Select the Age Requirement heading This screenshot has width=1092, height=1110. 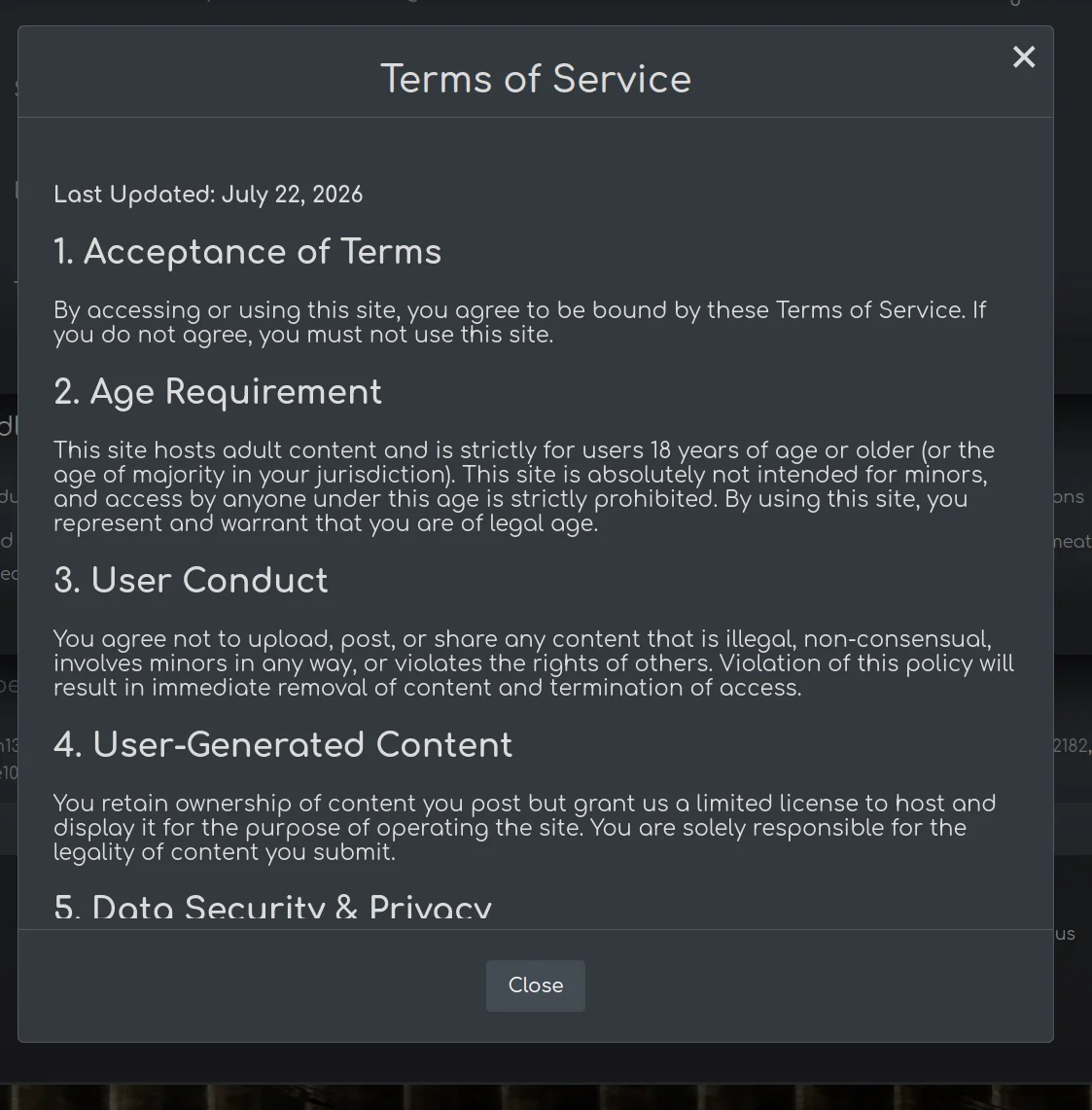218,392
